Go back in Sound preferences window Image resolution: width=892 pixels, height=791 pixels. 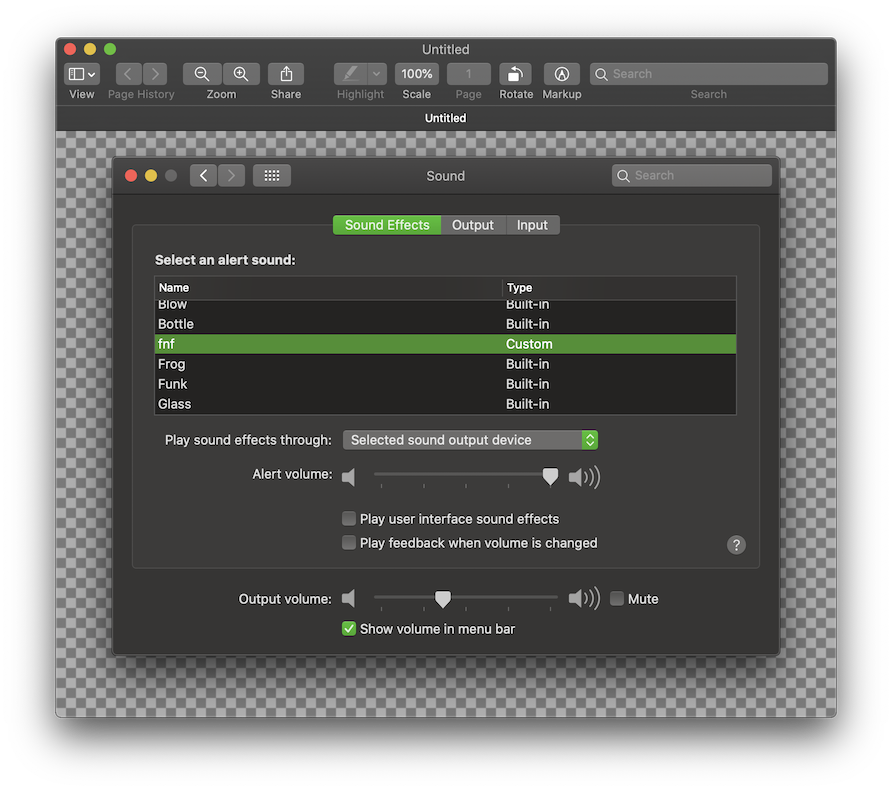(x=204, y=176)
